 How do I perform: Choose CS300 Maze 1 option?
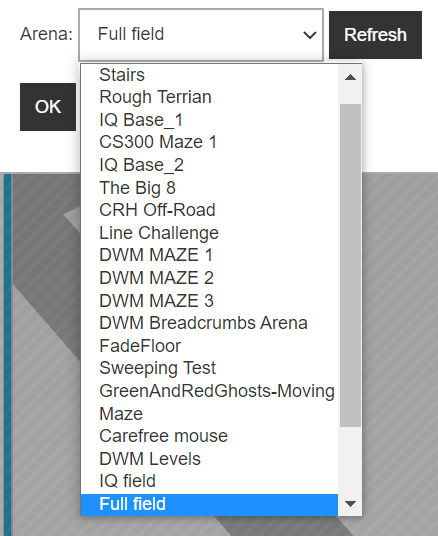point(209,142)
